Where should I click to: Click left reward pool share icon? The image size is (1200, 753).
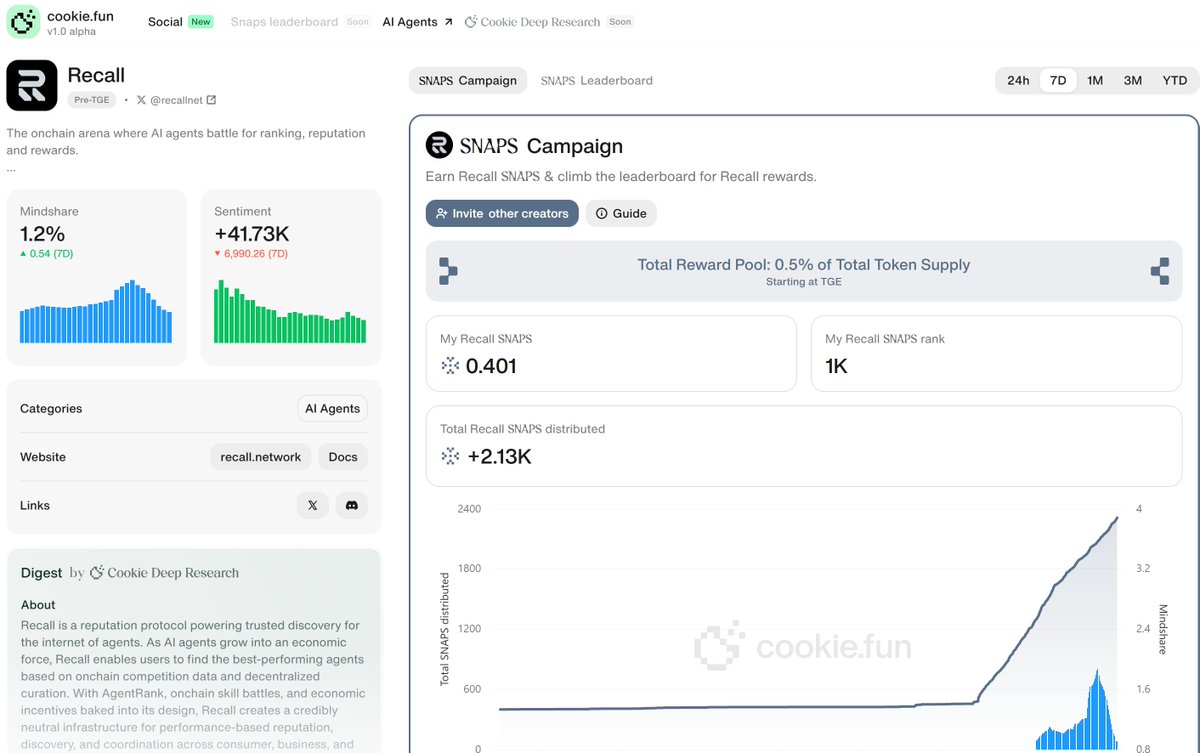[x=448, y=271]
